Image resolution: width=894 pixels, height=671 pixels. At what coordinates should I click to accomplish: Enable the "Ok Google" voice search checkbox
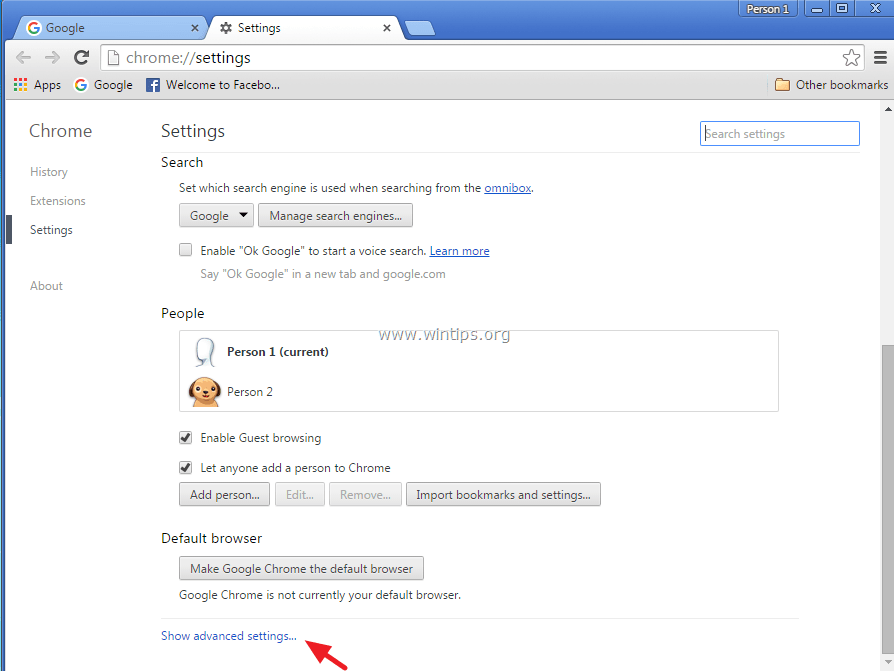[x=186, y=250]
